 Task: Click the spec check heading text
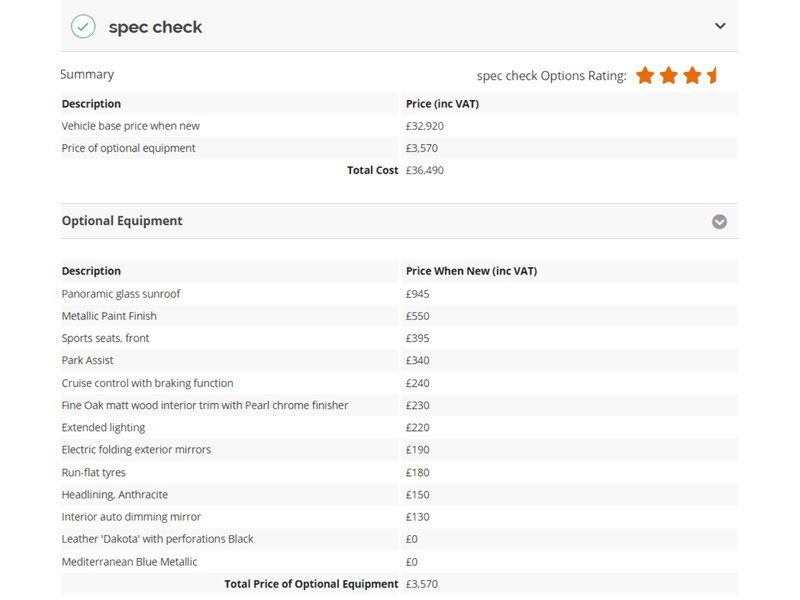click(155, 27)
